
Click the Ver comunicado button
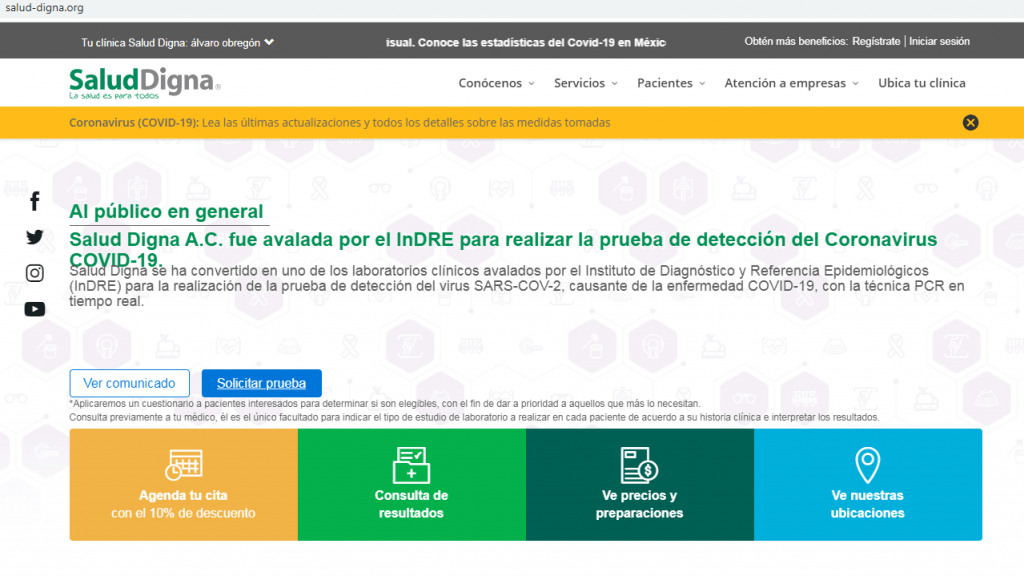coord(129,383)
